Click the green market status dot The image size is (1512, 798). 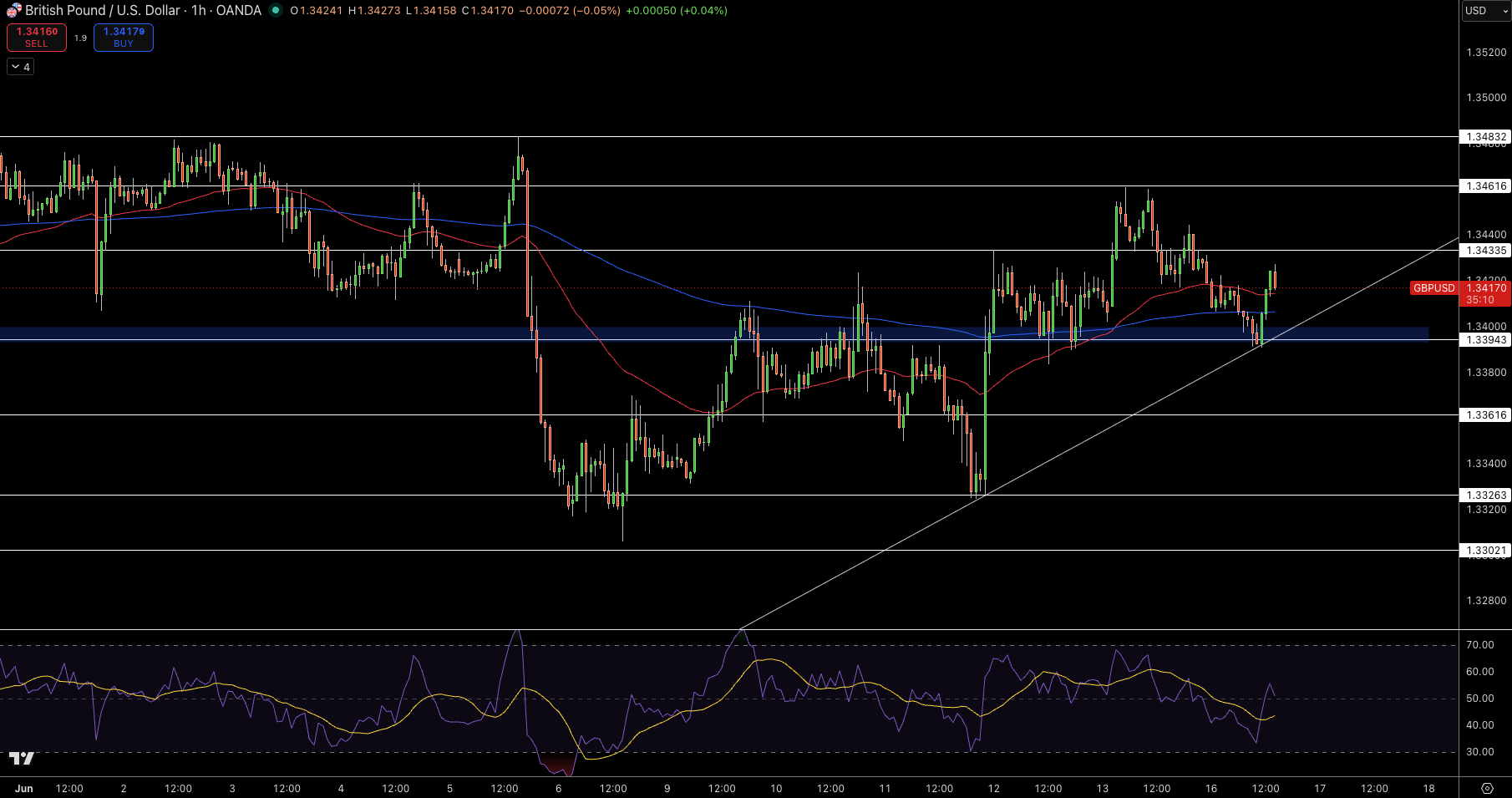tap(276, 11)
